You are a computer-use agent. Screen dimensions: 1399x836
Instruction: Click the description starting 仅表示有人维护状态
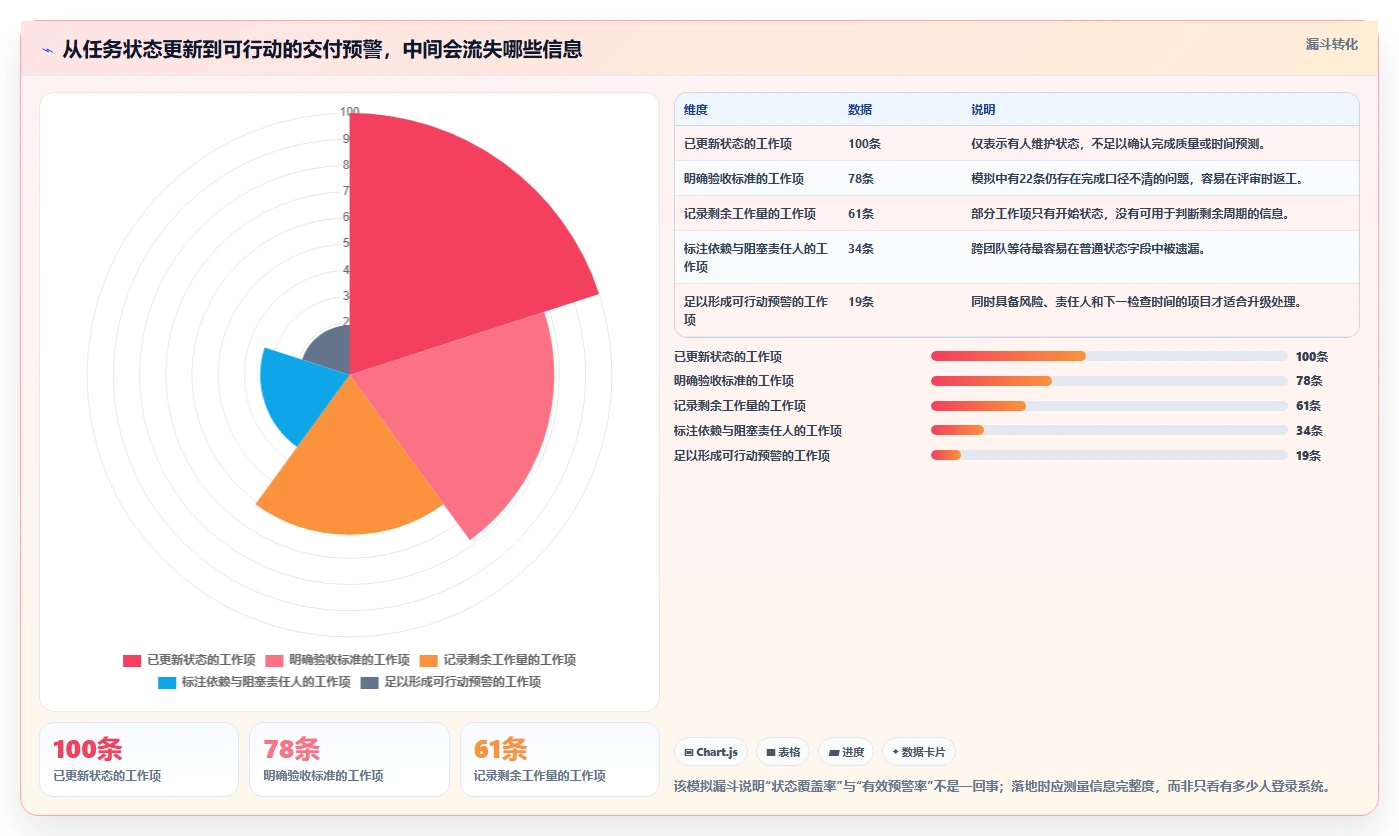click(1119, 144)
